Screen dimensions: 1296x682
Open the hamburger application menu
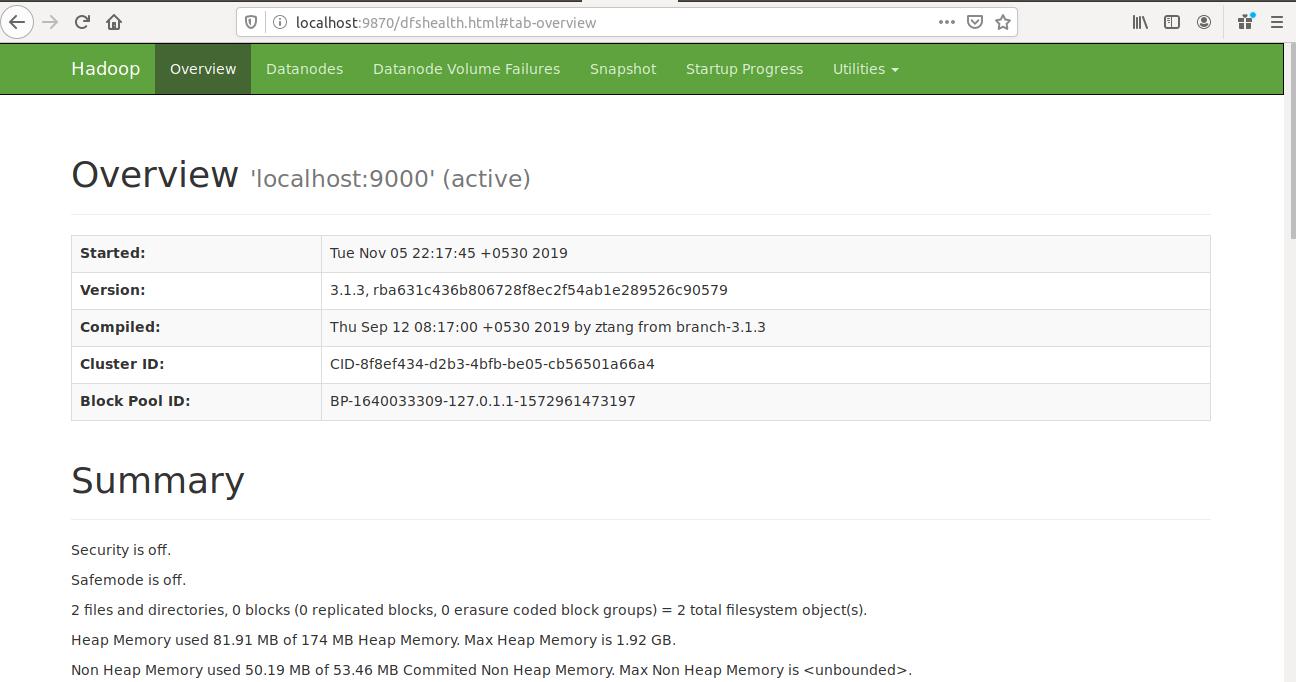click(x=1277, y=22)
